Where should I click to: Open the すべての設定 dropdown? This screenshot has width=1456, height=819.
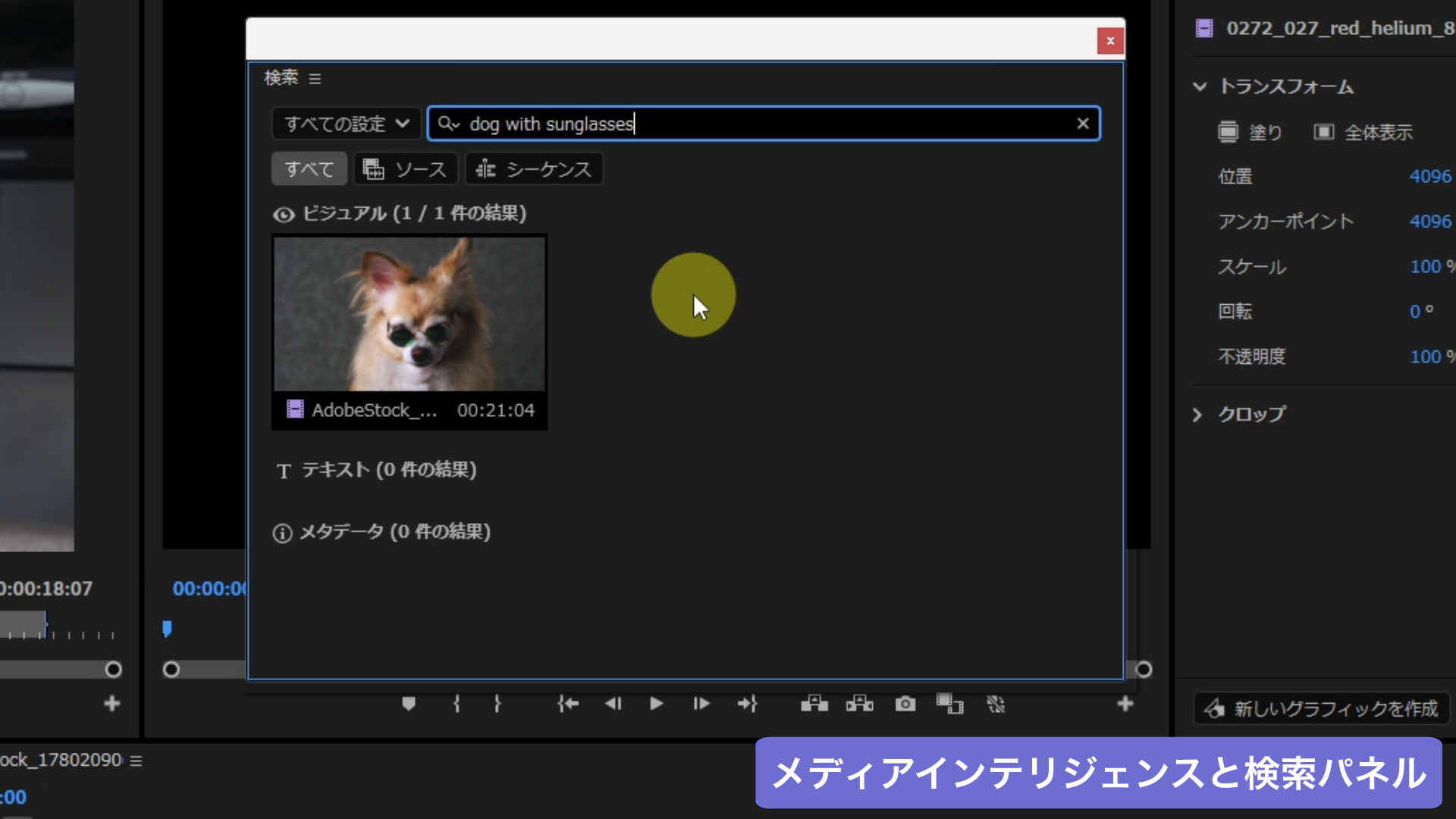click(x=347, y=124)
